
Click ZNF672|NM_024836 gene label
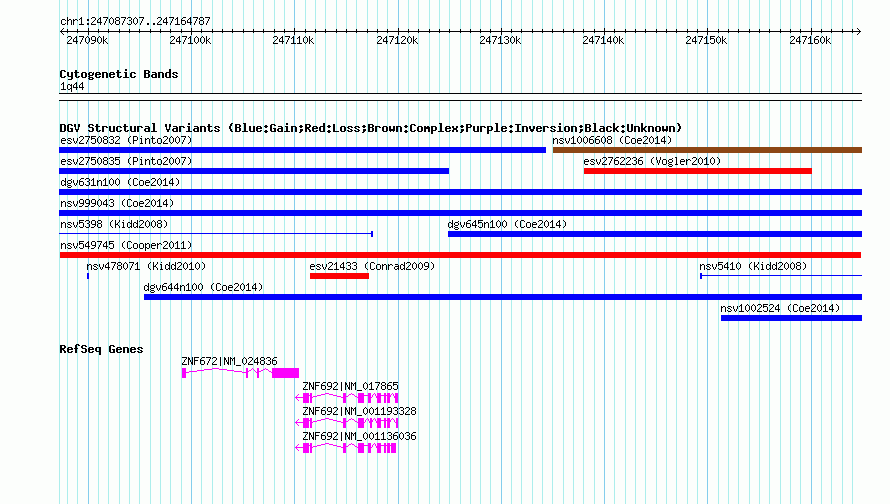point(229,361)
